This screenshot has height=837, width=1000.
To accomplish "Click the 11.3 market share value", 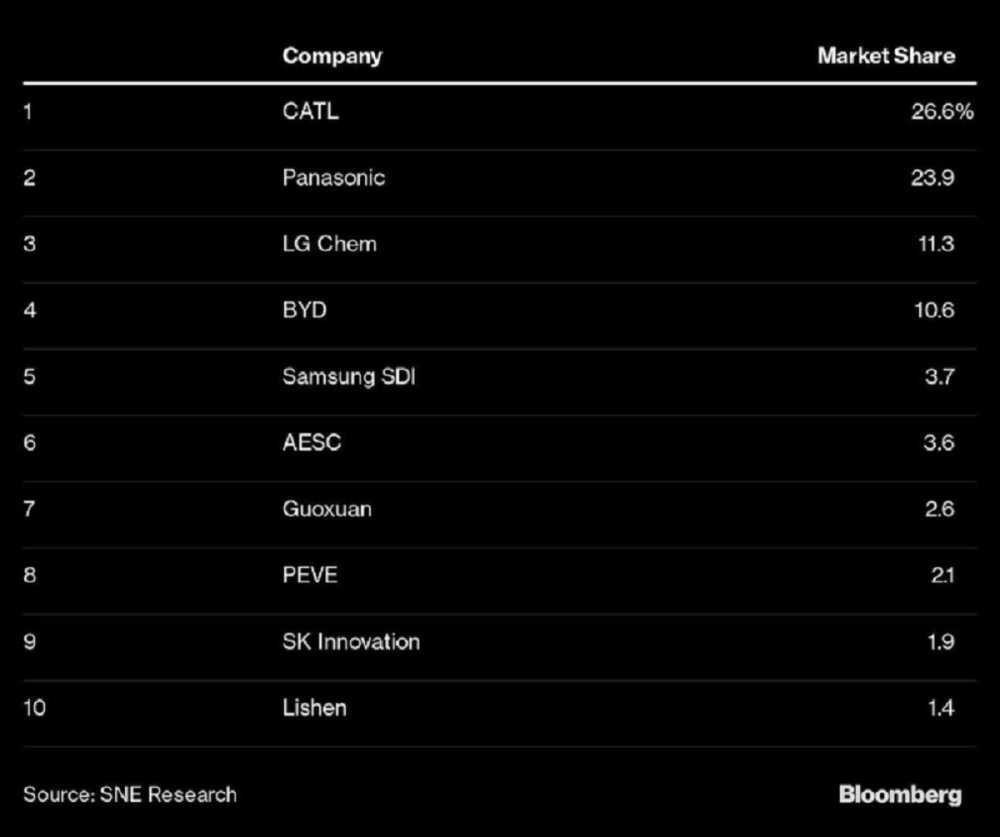I will coord(934,244).
